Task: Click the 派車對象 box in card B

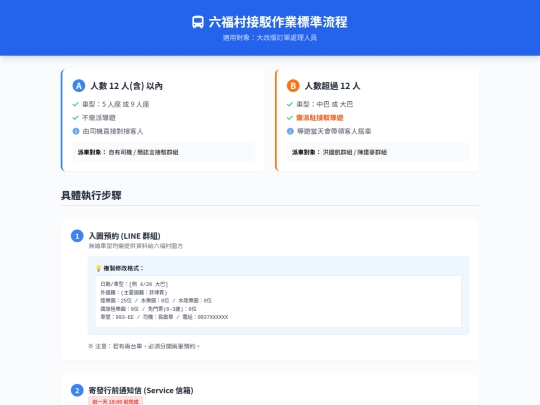Action: point(378,152)
